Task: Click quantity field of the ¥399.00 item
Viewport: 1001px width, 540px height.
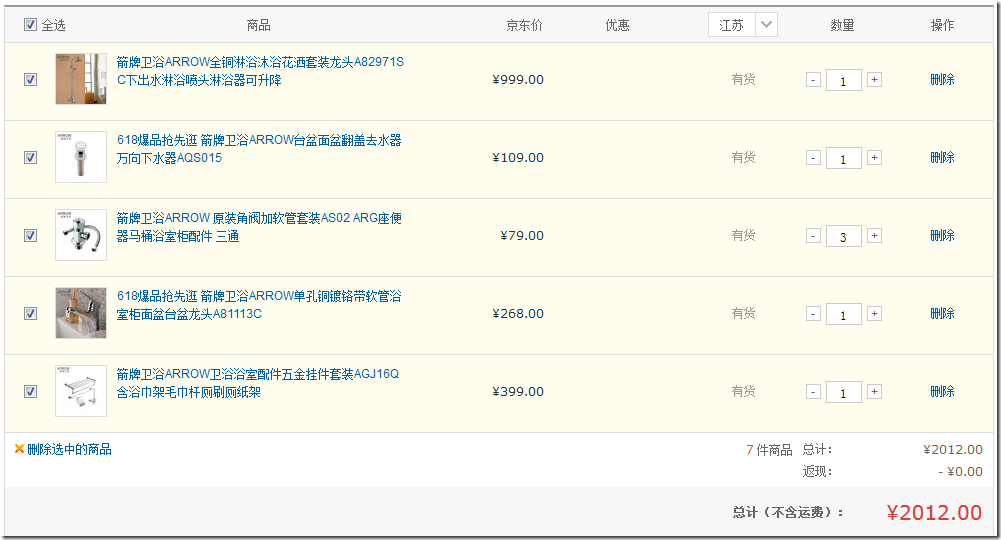Action: pos(843,392)
